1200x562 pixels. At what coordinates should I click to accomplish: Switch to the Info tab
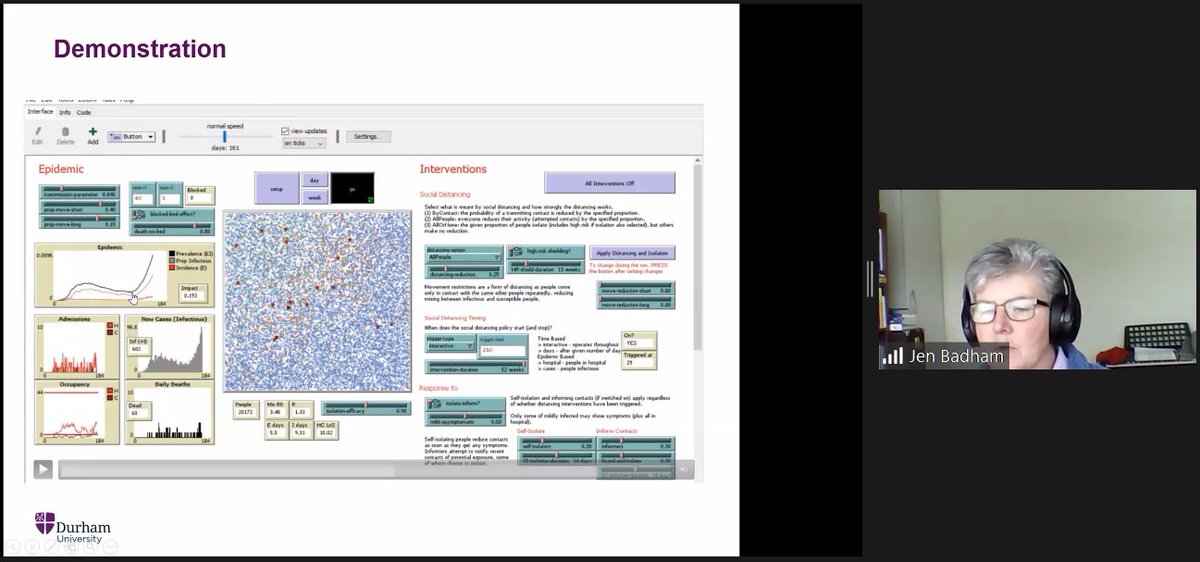click(64, 112)
